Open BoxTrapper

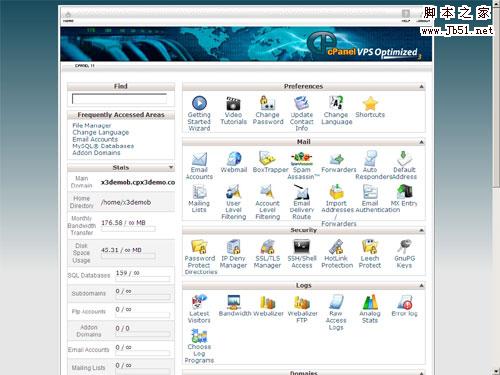tap(268, 159)
